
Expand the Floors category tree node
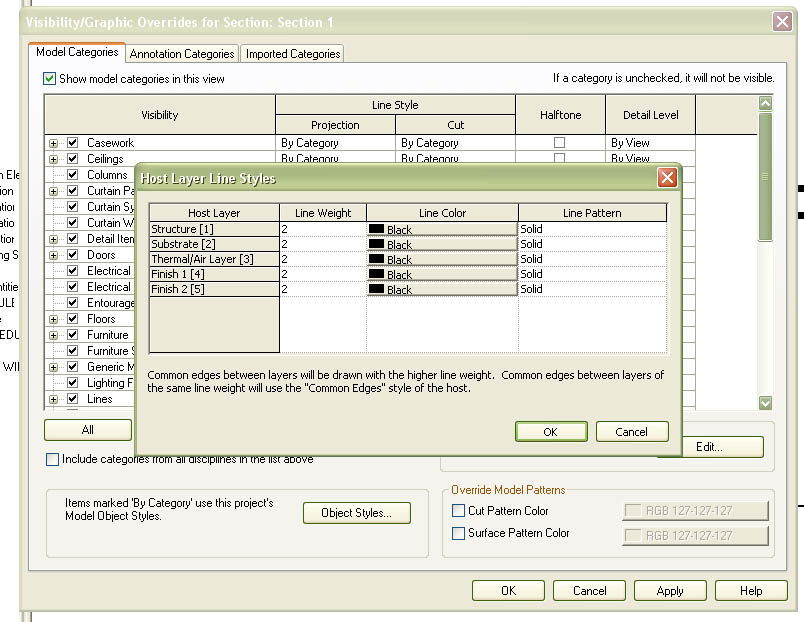pyautogui.click(x=54, y=319)
